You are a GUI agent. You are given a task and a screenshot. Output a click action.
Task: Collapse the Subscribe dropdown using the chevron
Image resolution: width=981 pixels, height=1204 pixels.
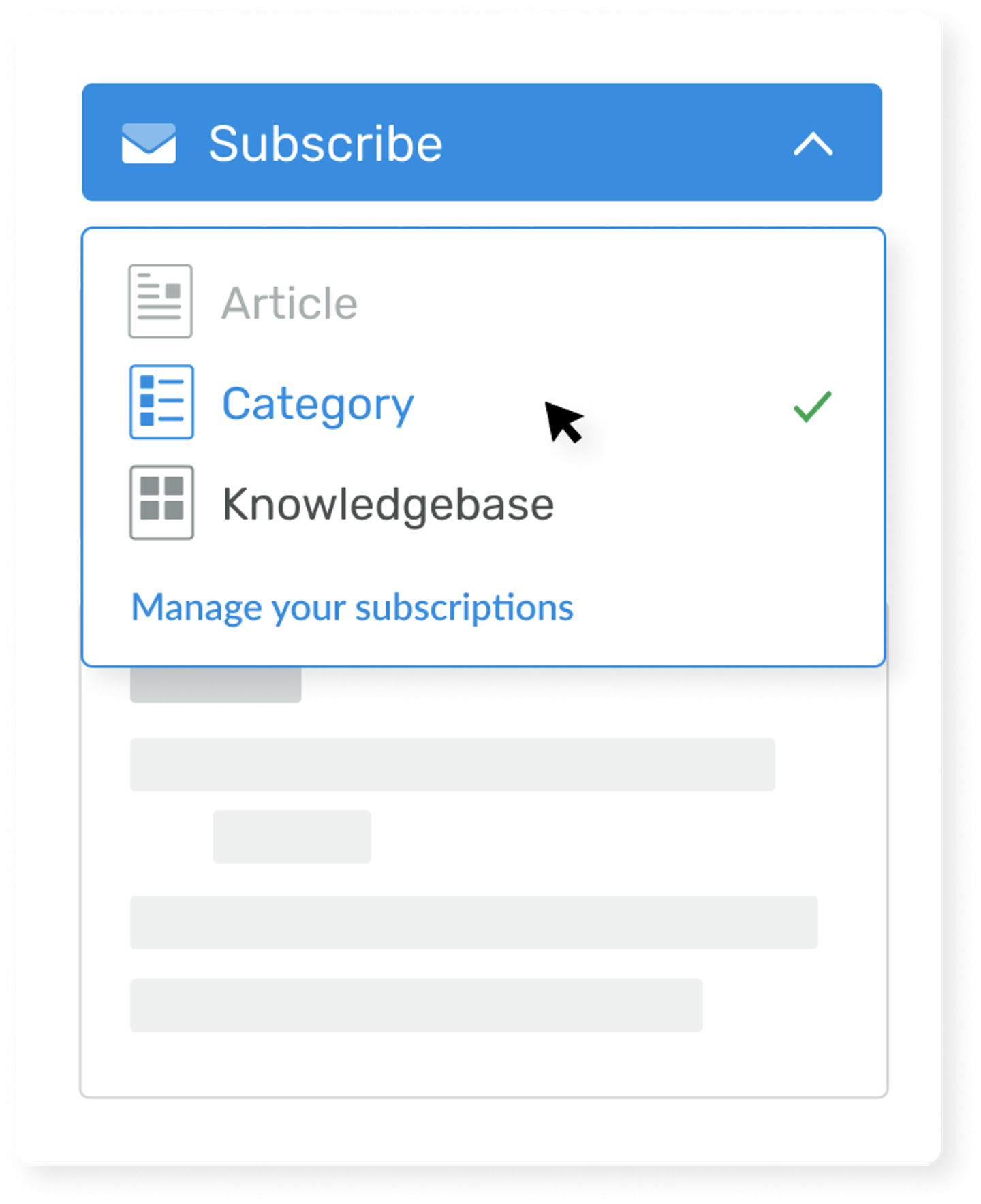coord(813,144)
